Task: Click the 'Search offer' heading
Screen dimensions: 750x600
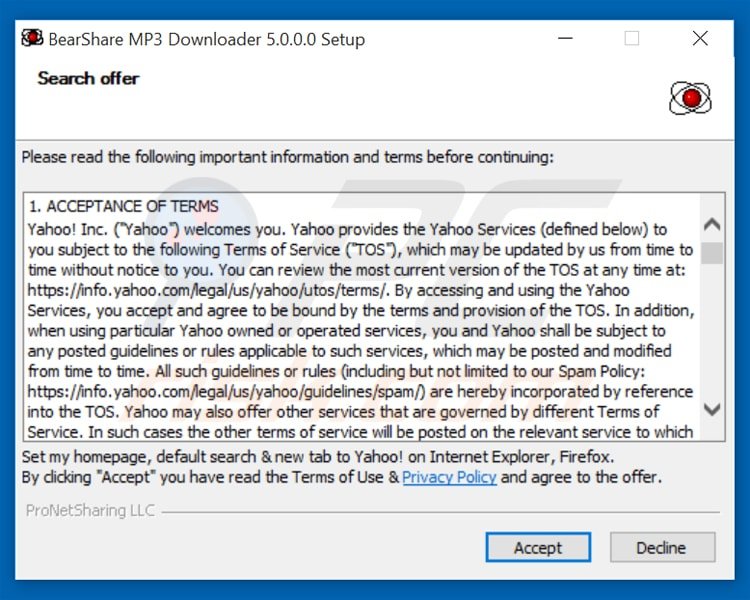Action: click(88, 78)
